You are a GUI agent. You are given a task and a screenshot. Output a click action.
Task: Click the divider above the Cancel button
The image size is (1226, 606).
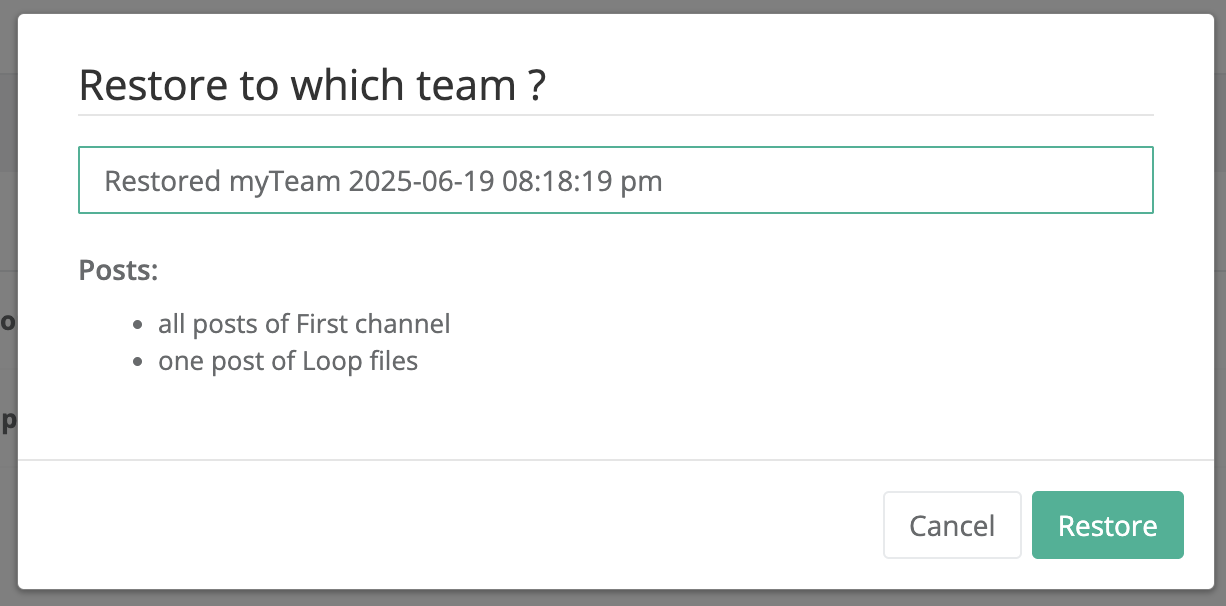pos(613,458)
